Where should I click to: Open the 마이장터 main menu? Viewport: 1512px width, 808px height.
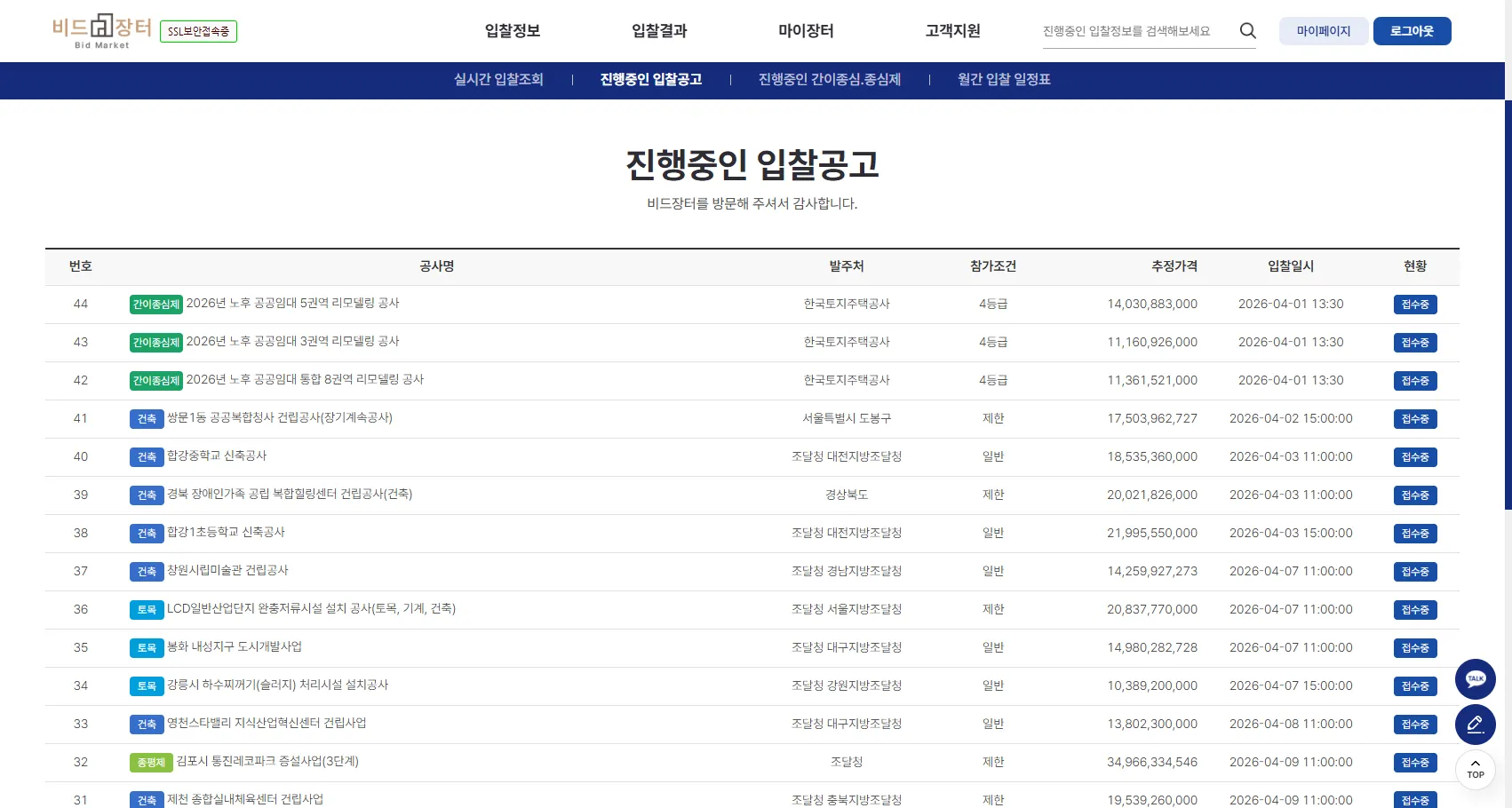[806, 31]
